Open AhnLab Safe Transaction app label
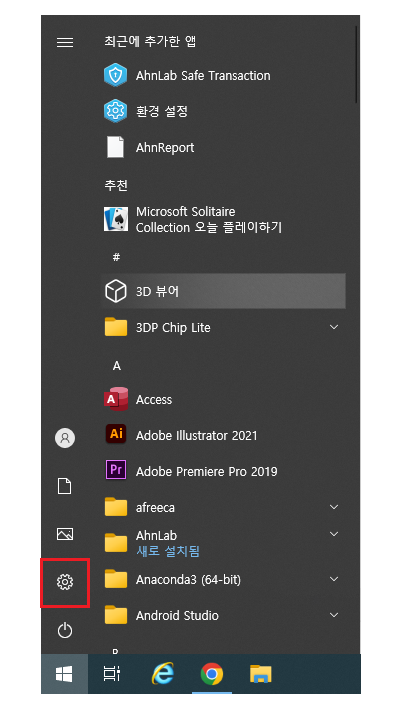 pos(203,75)
